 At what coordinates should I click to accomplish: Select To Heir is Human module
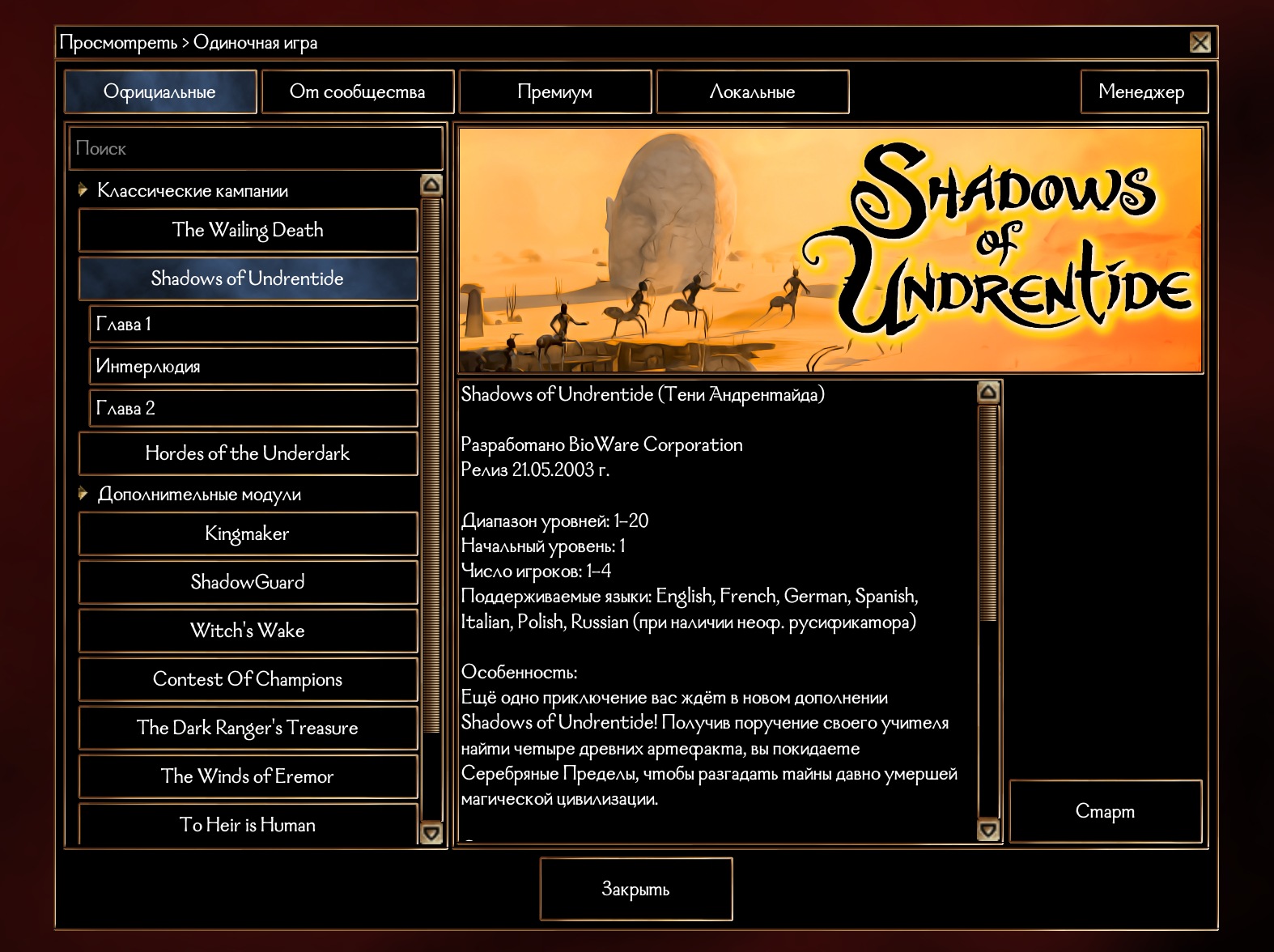(x=248, y=824)
